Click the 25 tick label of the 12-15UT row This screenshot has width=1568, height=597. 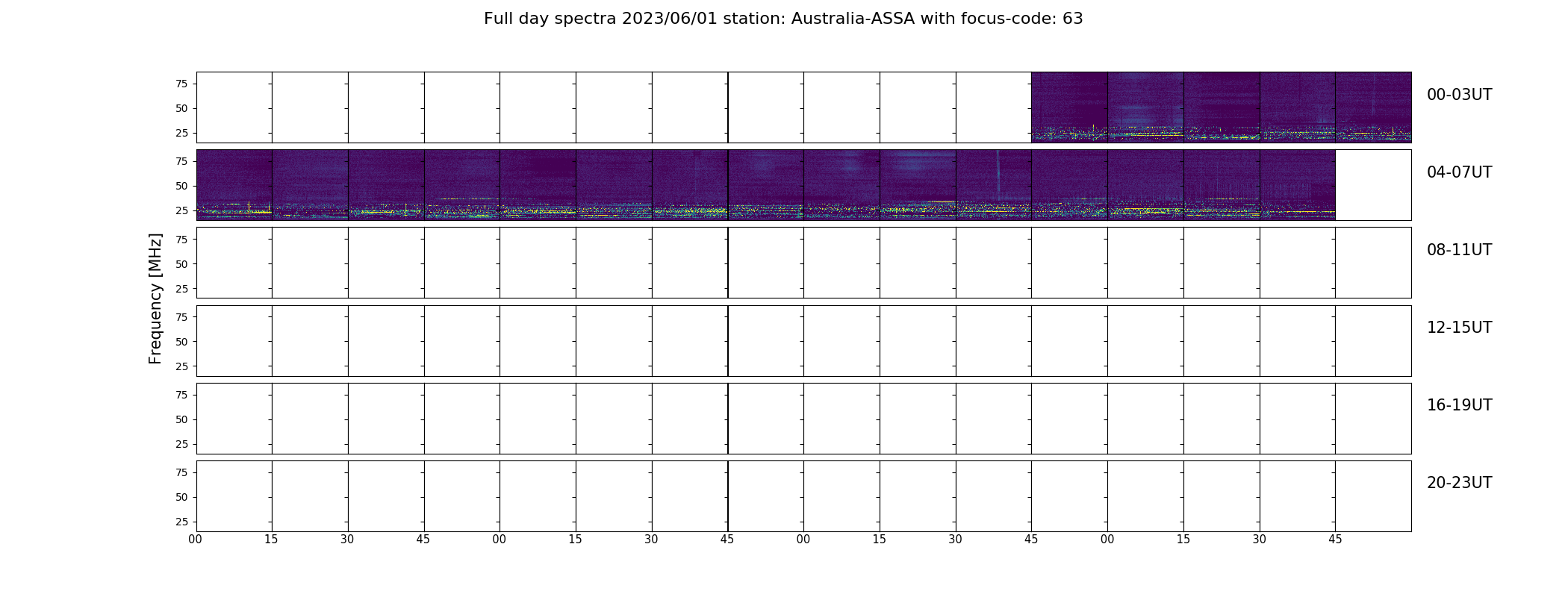(181, 366)
